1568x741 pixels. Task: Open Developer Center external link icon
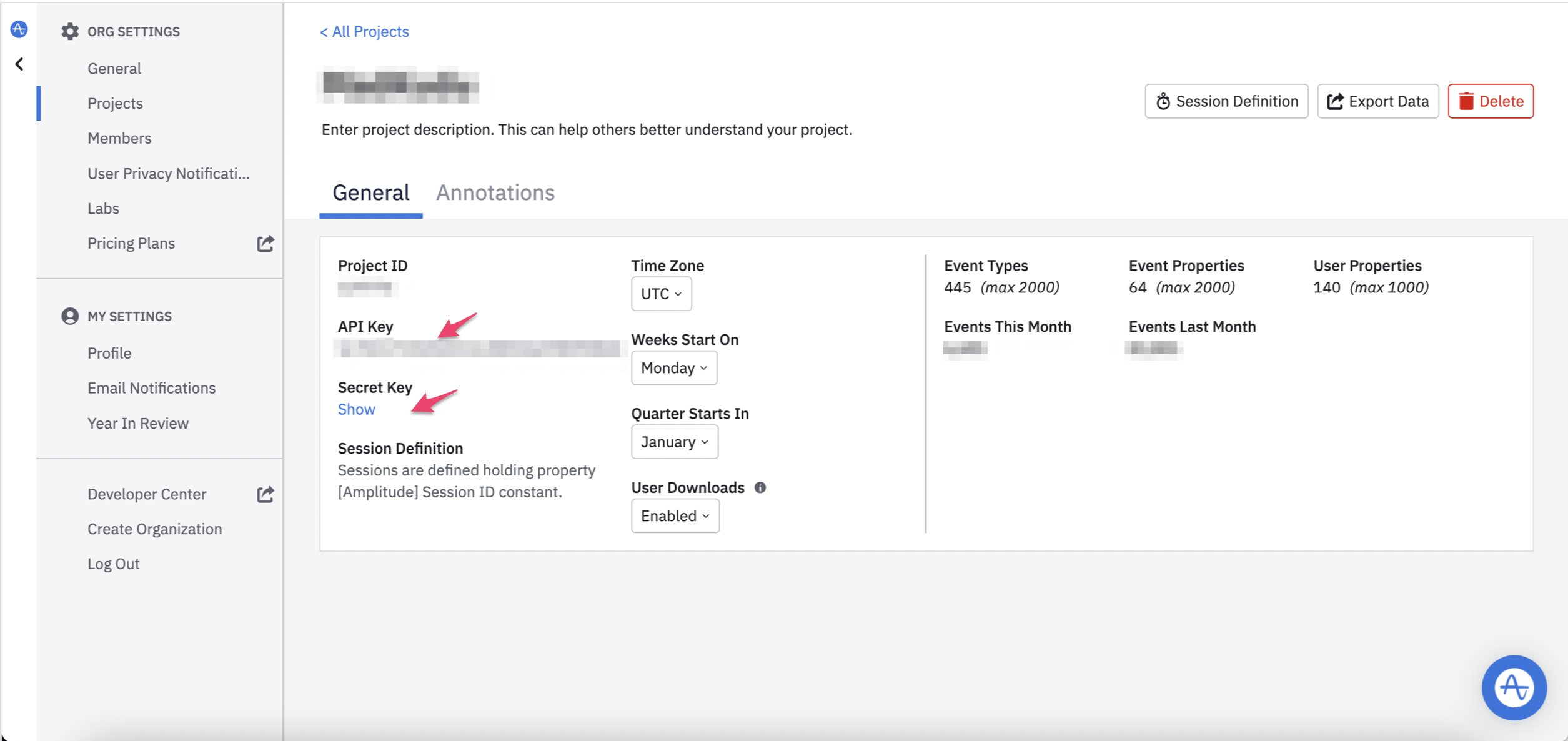[265, 494]
